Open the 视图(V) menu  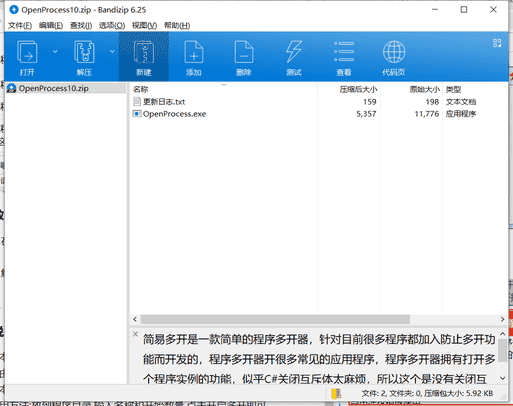[144, 25]
